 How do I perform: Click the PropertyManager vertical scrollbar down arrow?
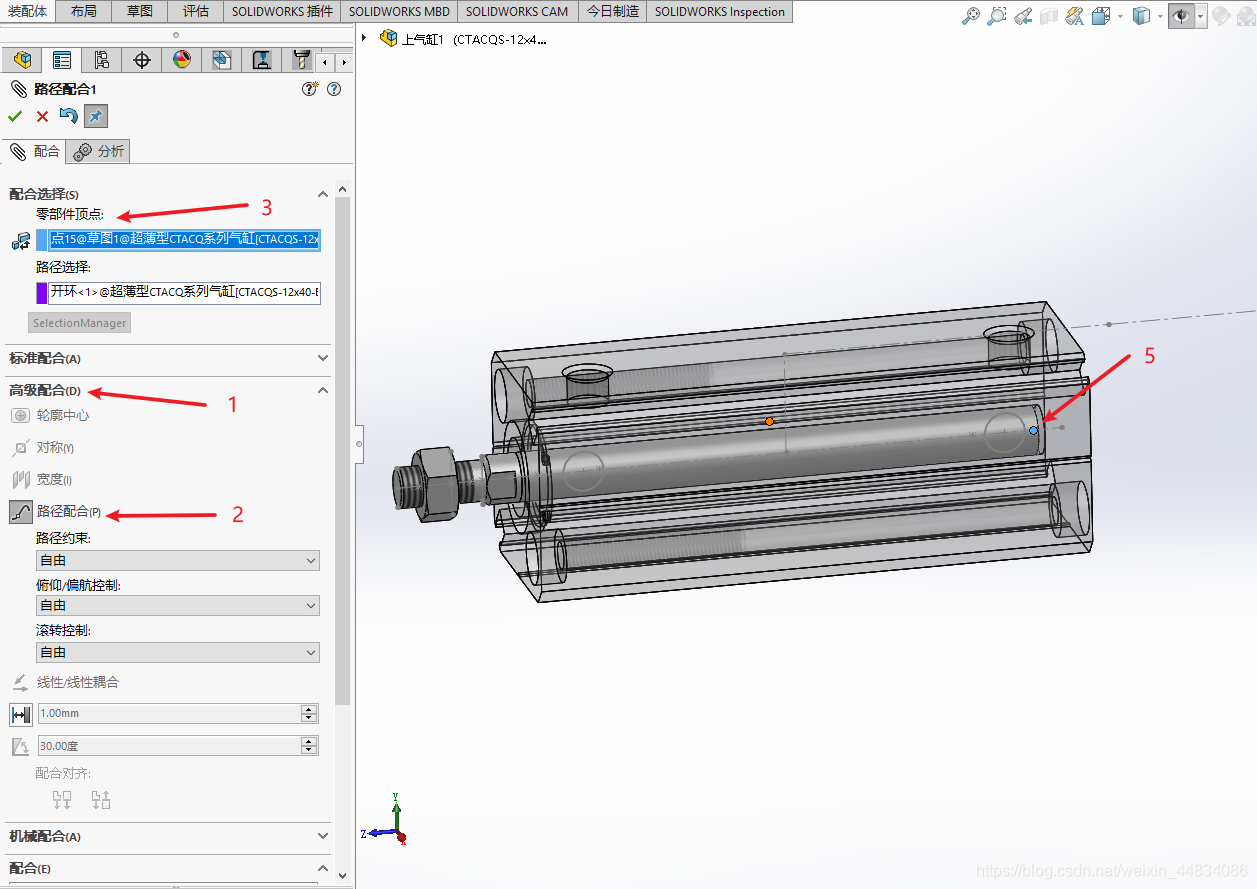(343, 876)
